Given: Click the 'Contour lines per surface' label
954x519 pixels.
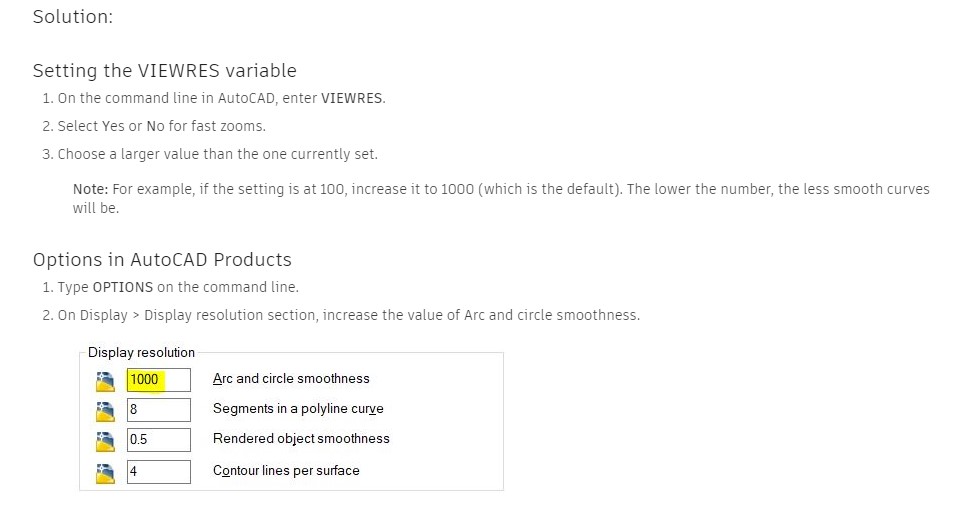Looking at the screenshot, I should pos(286,471).
